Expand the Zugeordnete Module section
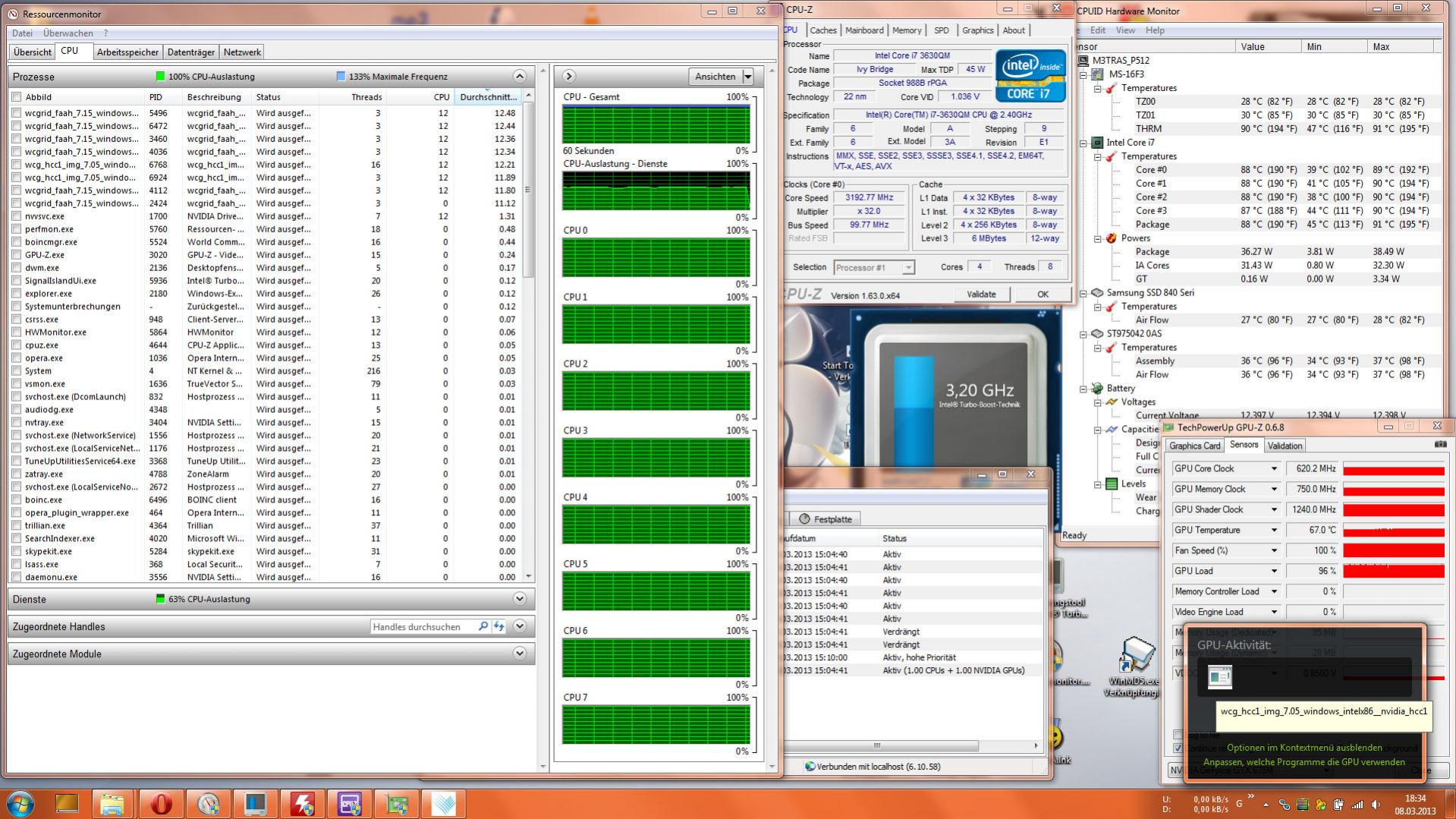Image resolution: width=1456 pixels, height=819 pixels. (x=520, y=653)
